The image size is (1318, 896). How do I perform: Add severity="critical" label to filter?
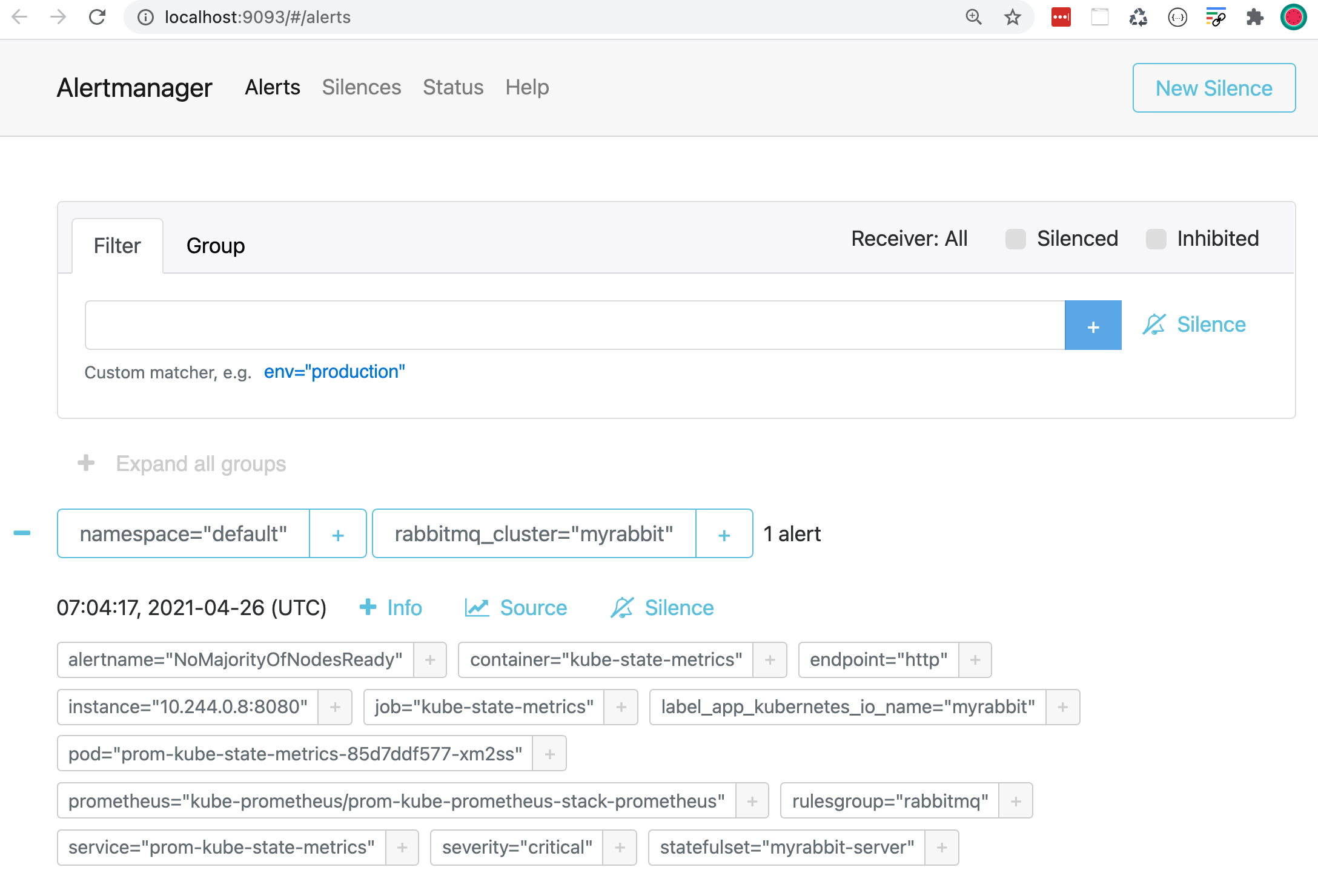click(x=620, y=848)
